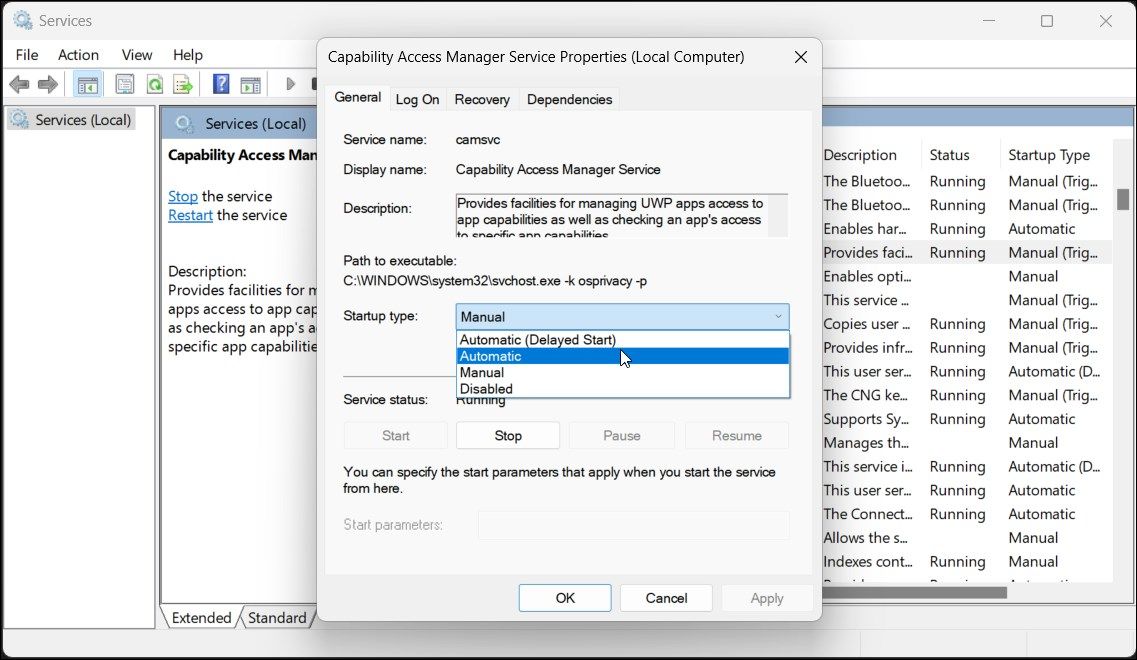
Task: Open the Help menu
Action: click(x=188, y=54)
